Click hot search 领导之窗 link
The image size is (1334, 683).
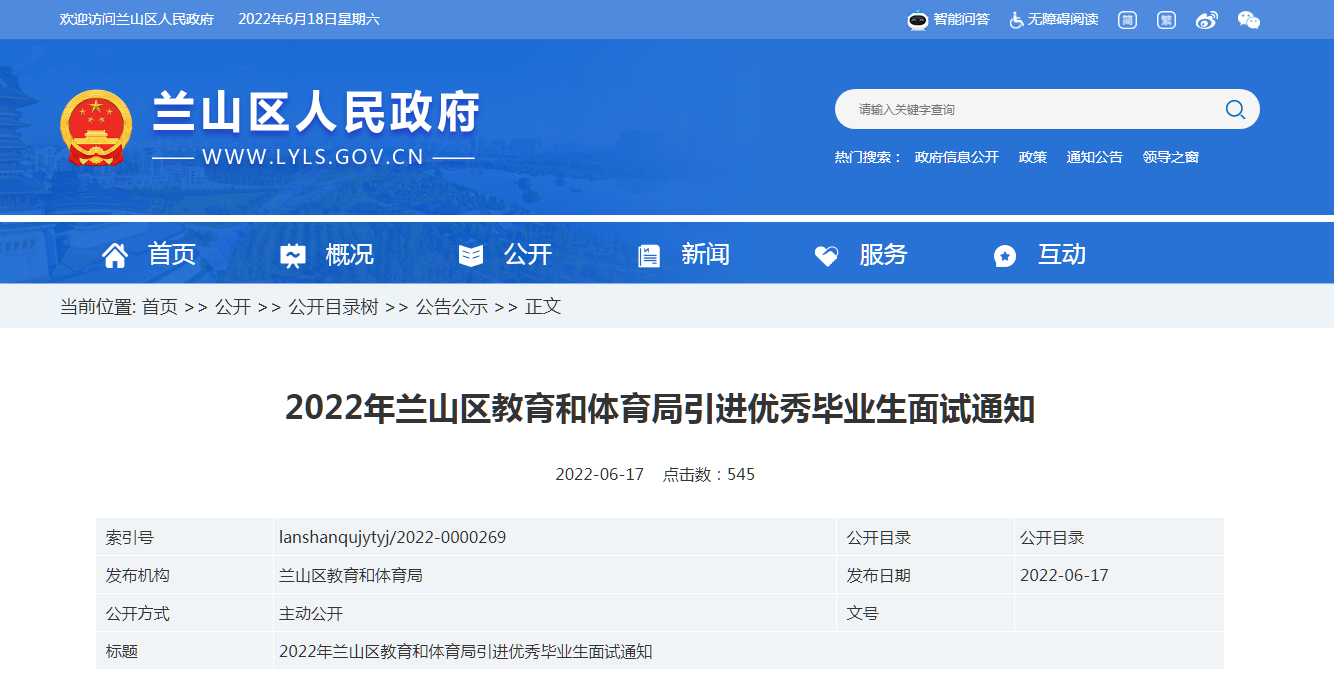[x=1170, y=157]
